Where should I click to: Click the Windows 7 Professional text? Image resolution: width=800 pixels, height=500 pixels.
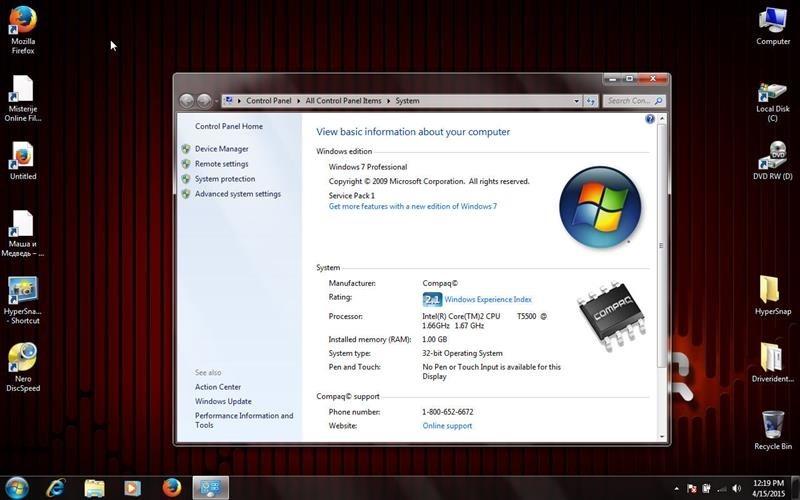pyautogui.click(x=368, y=167)
